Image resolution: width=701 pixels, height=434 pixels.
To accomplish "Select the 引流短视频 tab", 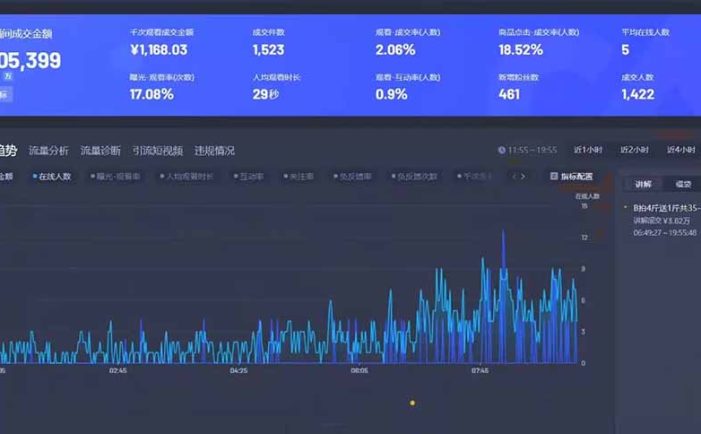I will click(158, 150).
